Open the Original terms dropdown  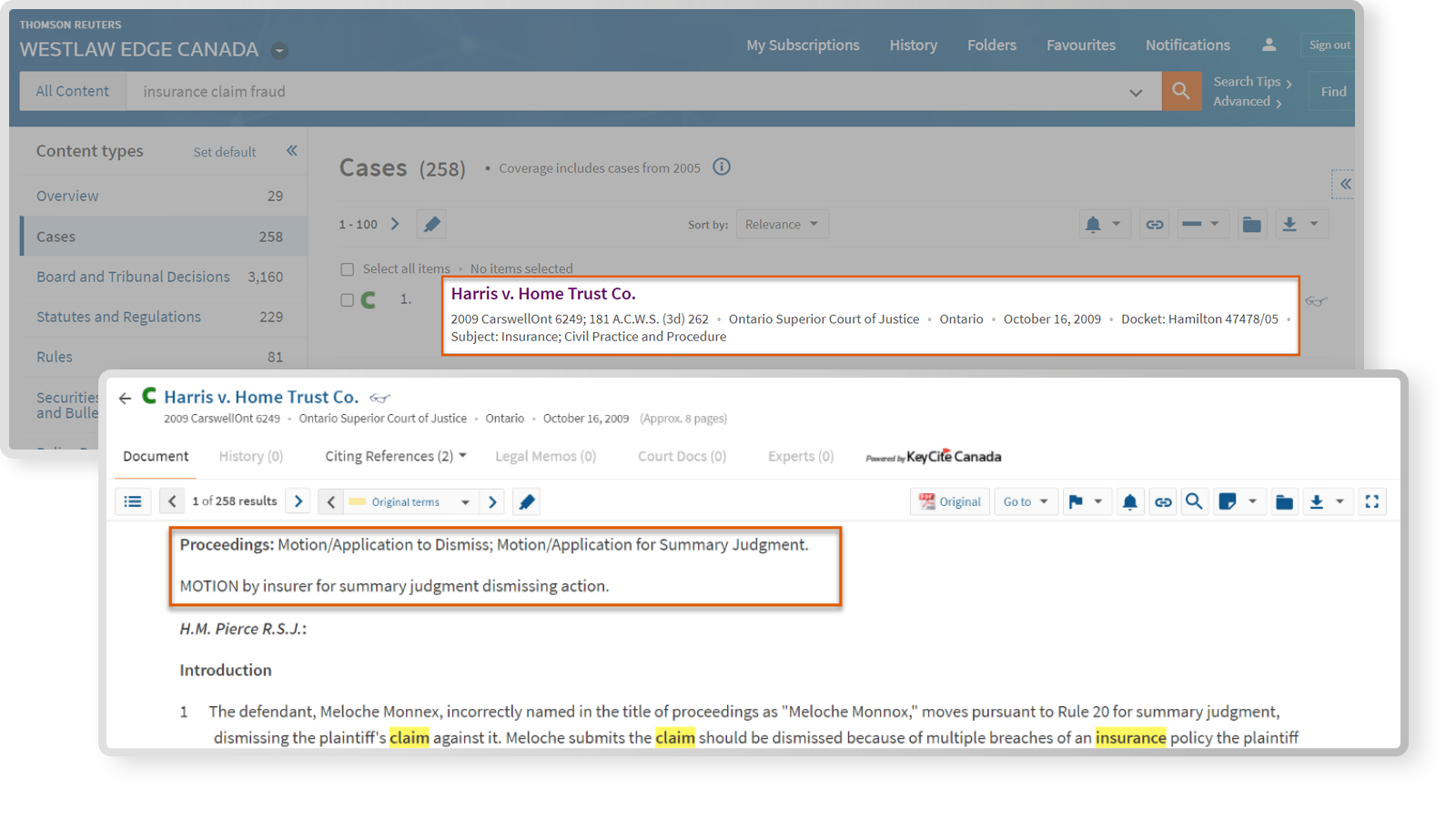[409, 501]
